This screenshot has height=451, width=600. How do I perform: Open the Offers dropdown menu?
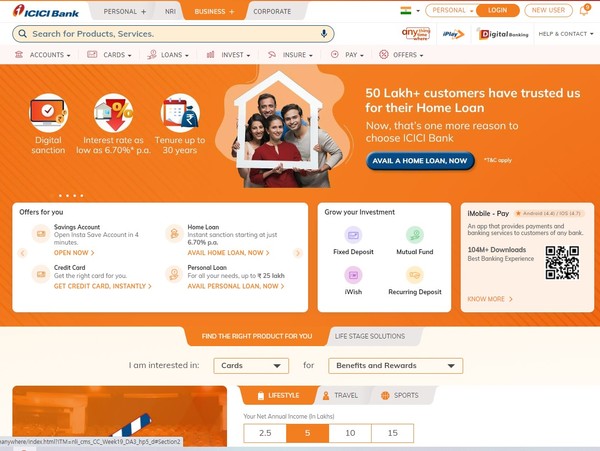point(401,55)
